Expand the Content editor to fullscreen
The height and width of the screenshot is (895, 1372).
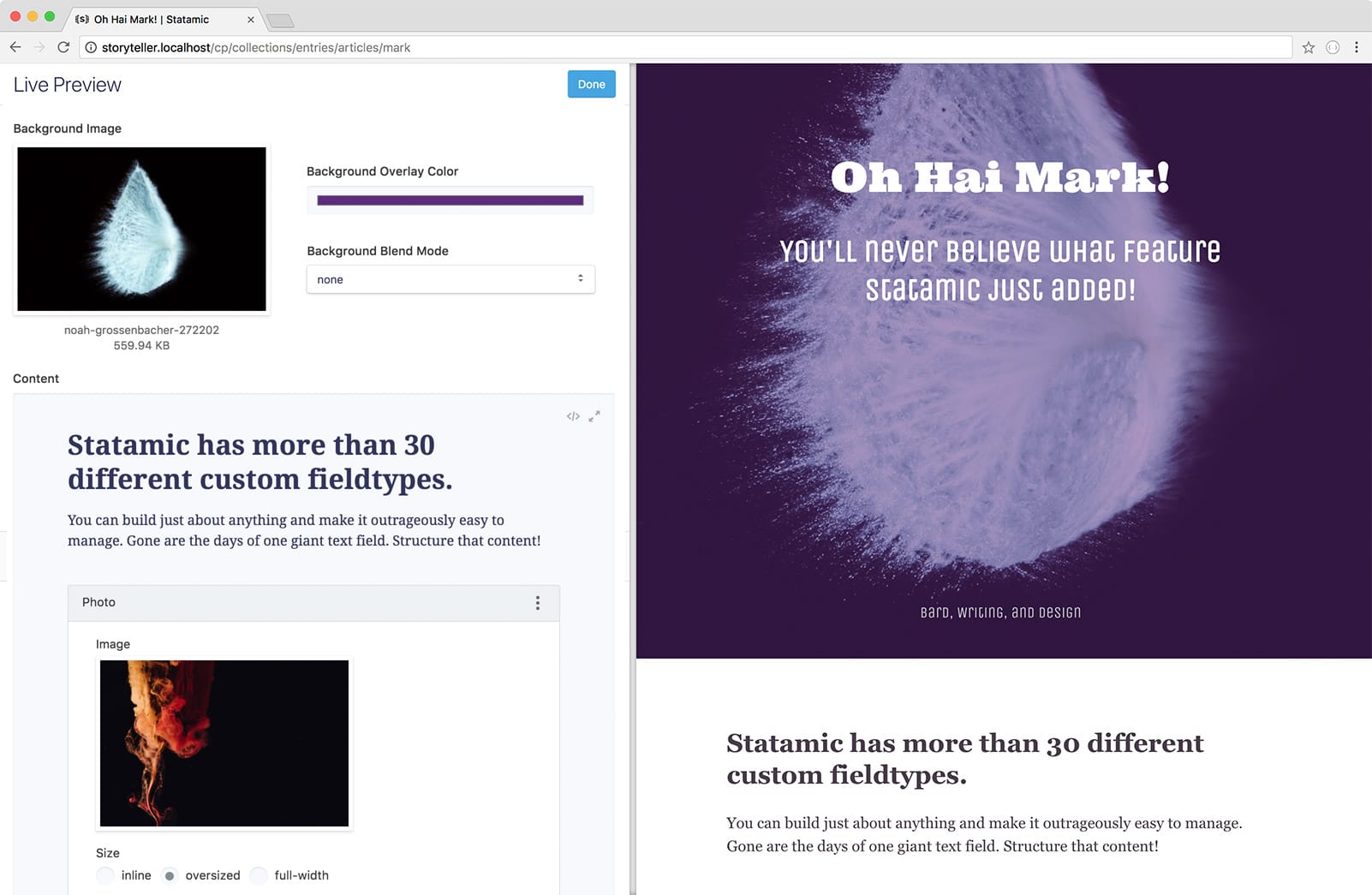[594, 416]
